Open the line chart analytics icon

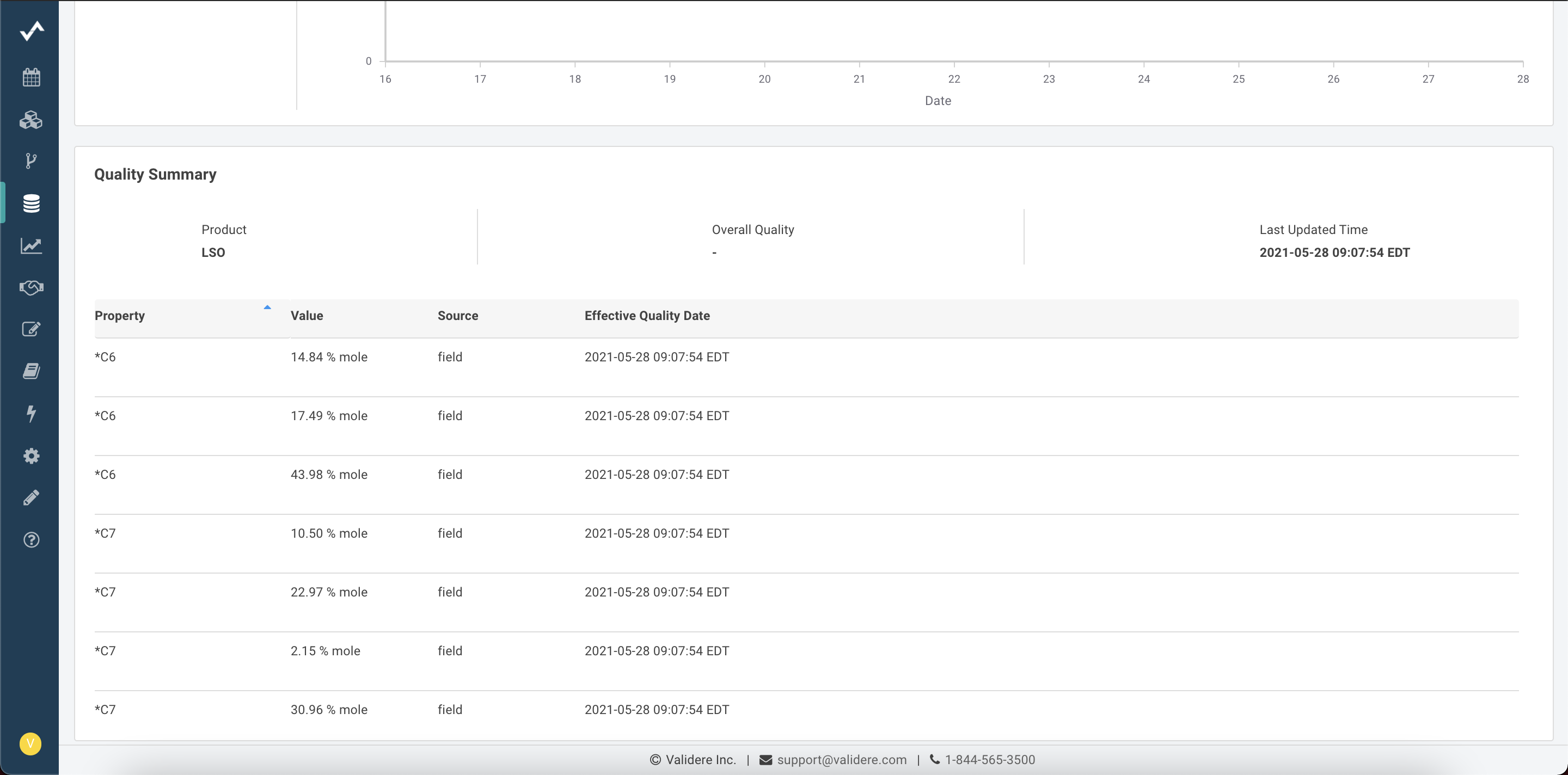point(31,246)
